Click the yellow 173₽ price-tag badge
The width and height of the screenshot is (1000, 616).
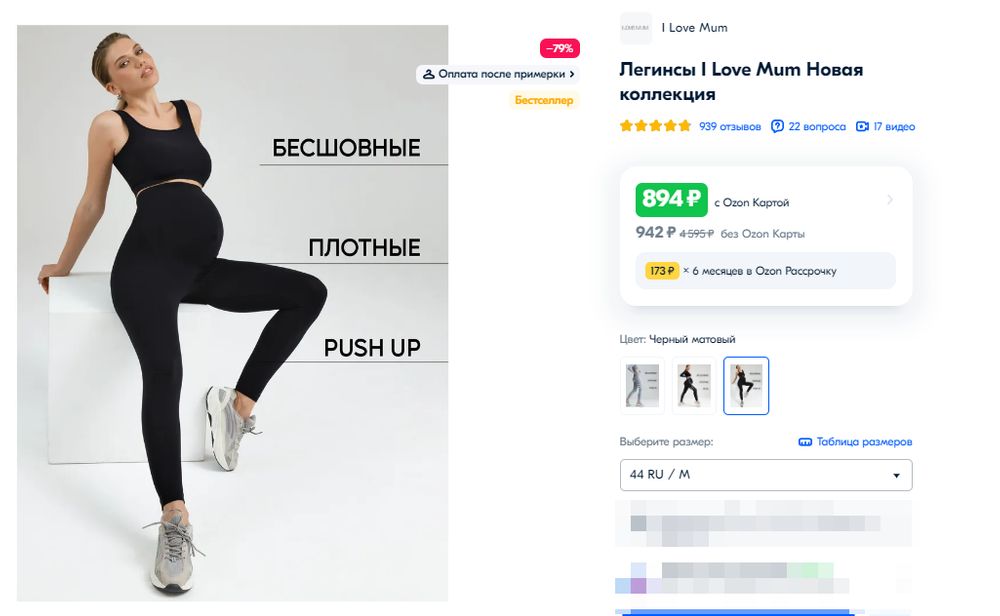coord(662,270)
